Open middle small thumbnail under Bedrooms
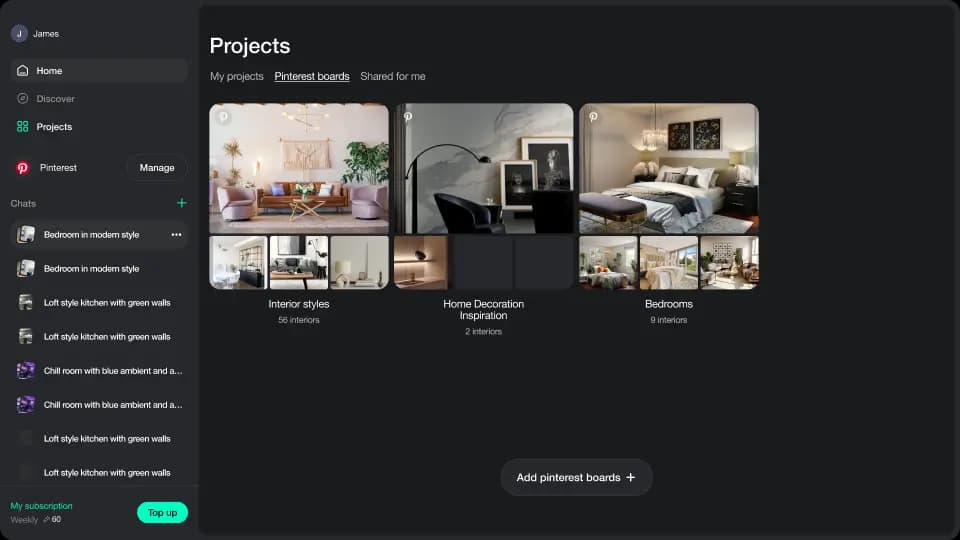This screenshot has width=960, height=540. coord(669,263)
